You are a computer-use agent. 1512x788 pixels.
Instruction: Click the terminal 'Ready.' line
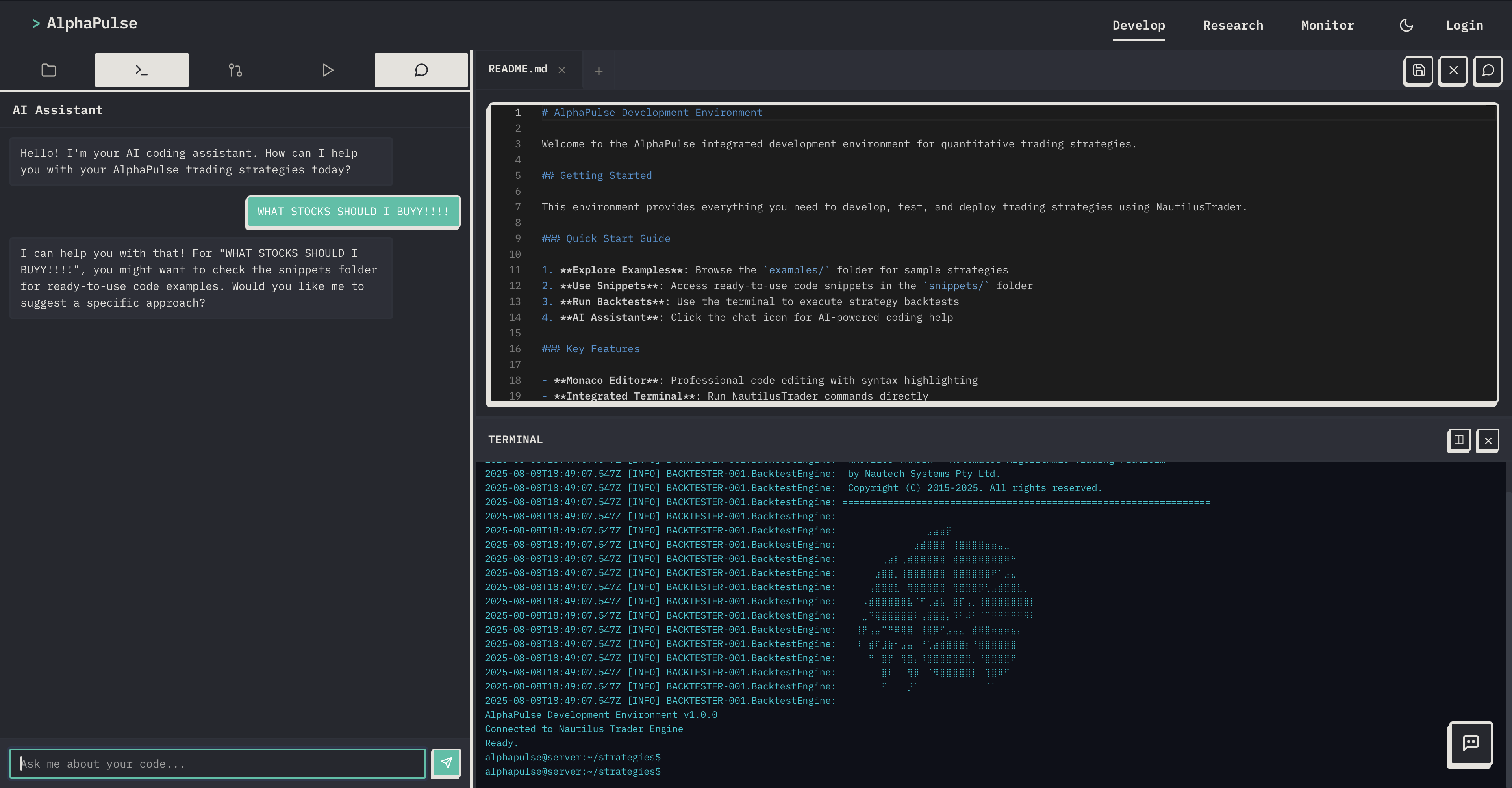[501, 743]
